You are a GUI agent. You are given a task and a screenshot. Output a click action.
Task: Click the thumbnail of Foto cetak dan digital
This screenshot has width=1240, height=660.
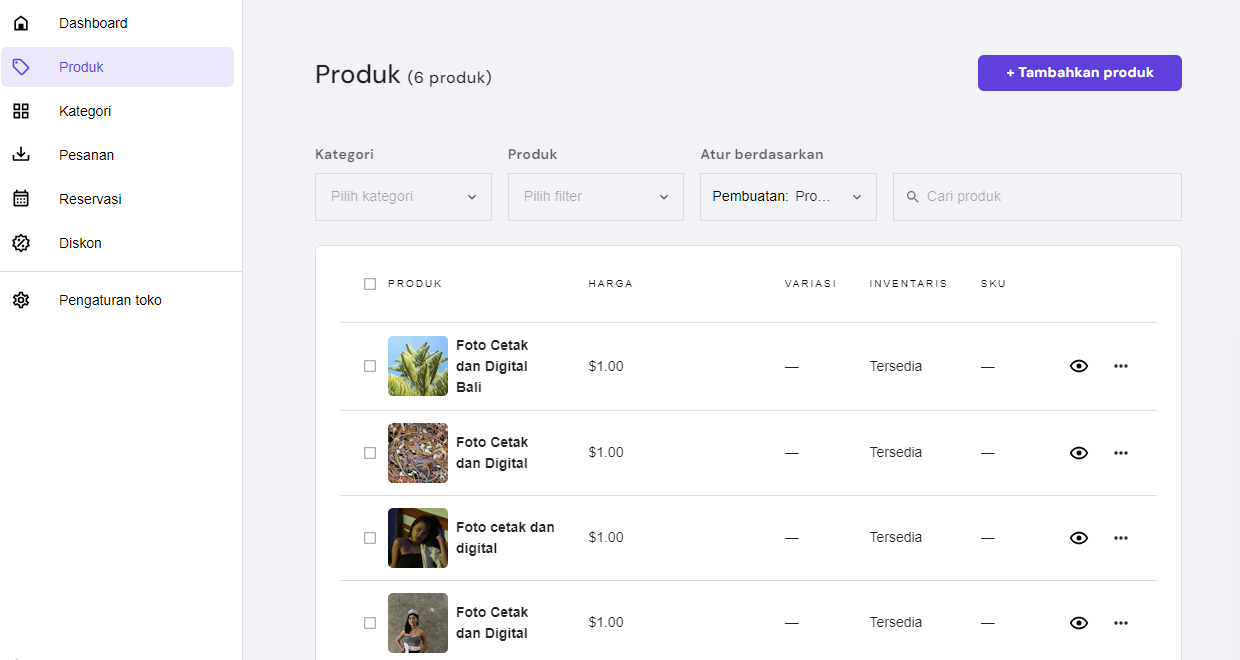pos(417,537)
